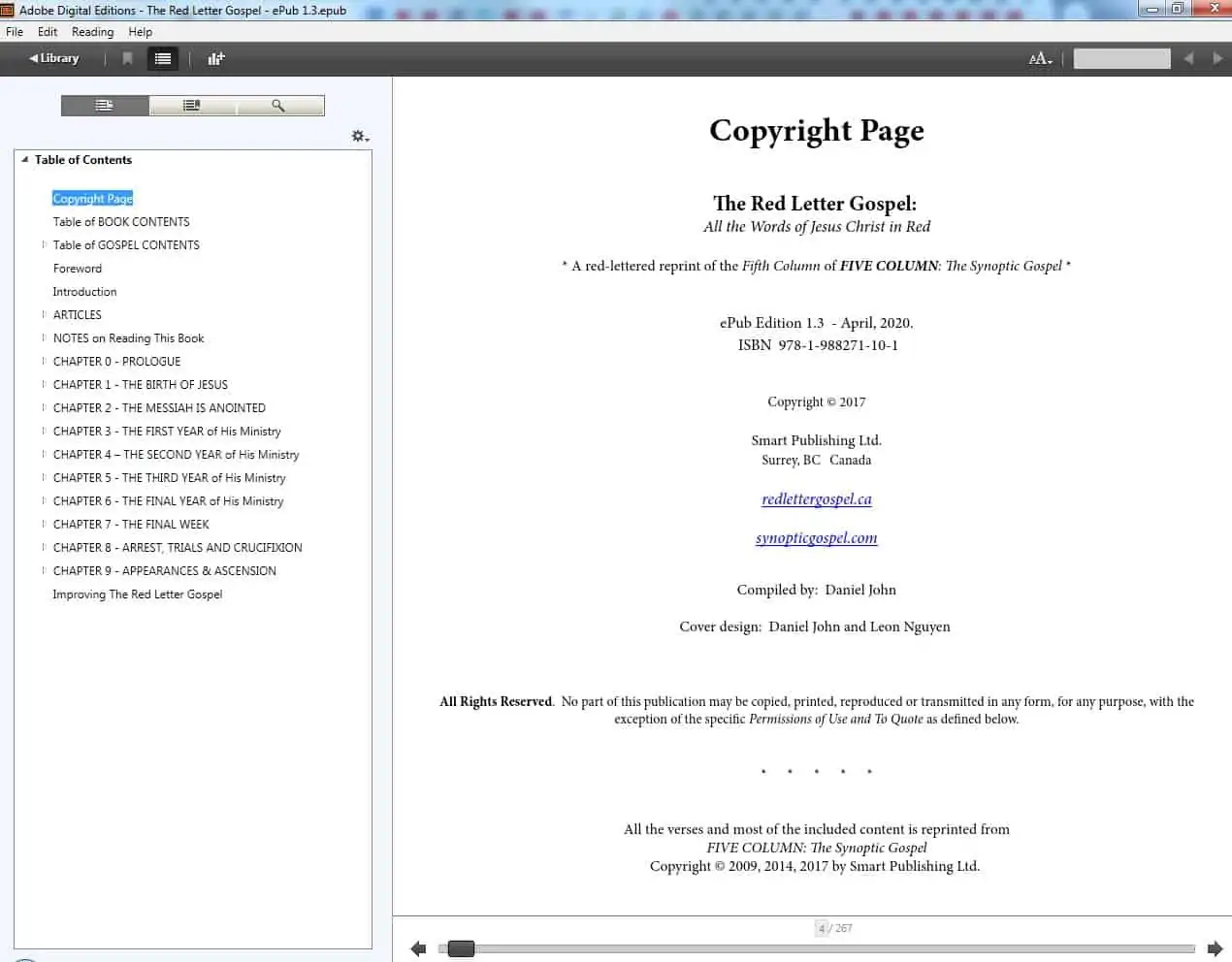Screen dimensions: 1232x962
Task: Select the Introduction entry
Action: tap(84, 292)
